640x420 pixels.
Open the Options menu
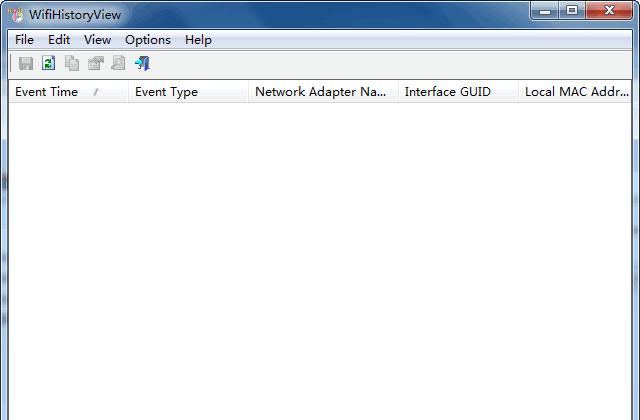click(x=148, y=40)
